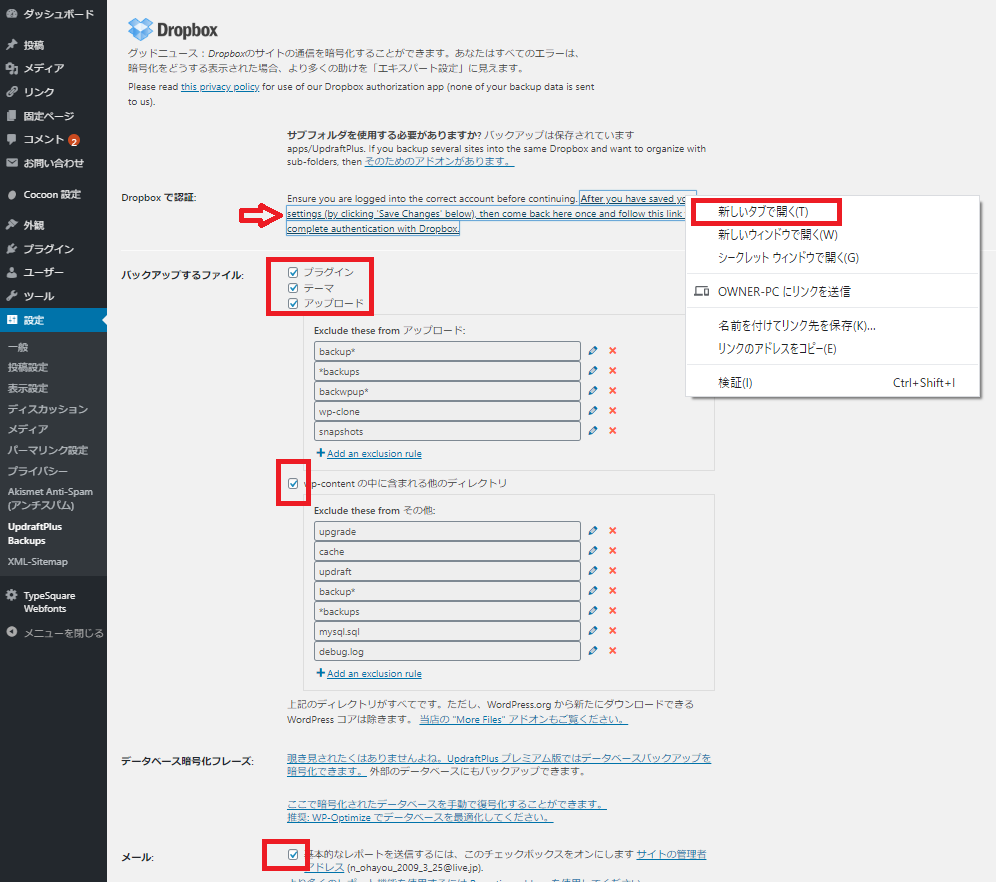Open the More Files add-on link
The width and height of the screenshot is (996, 882).
(x=523, y=719)
